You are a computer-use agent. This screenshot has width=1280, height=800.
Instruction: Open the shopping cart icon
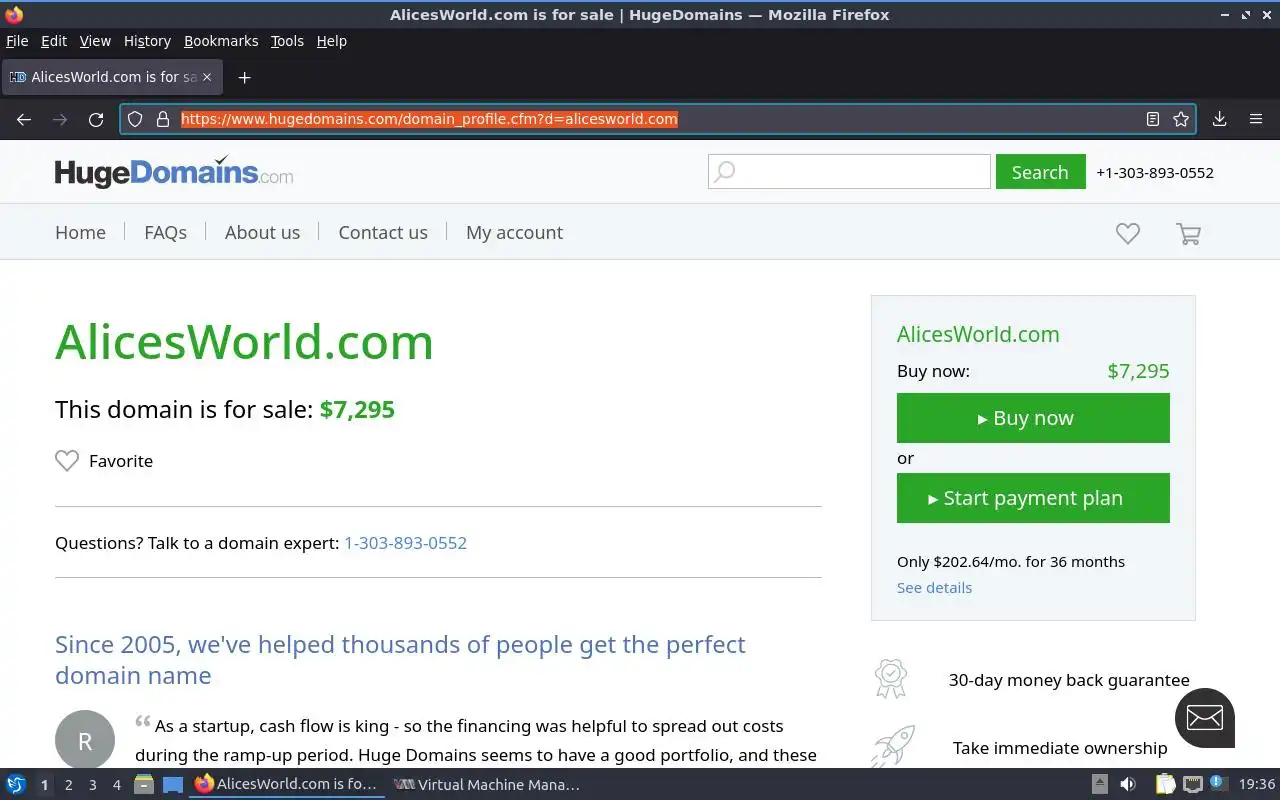[x=1188, y=234]
